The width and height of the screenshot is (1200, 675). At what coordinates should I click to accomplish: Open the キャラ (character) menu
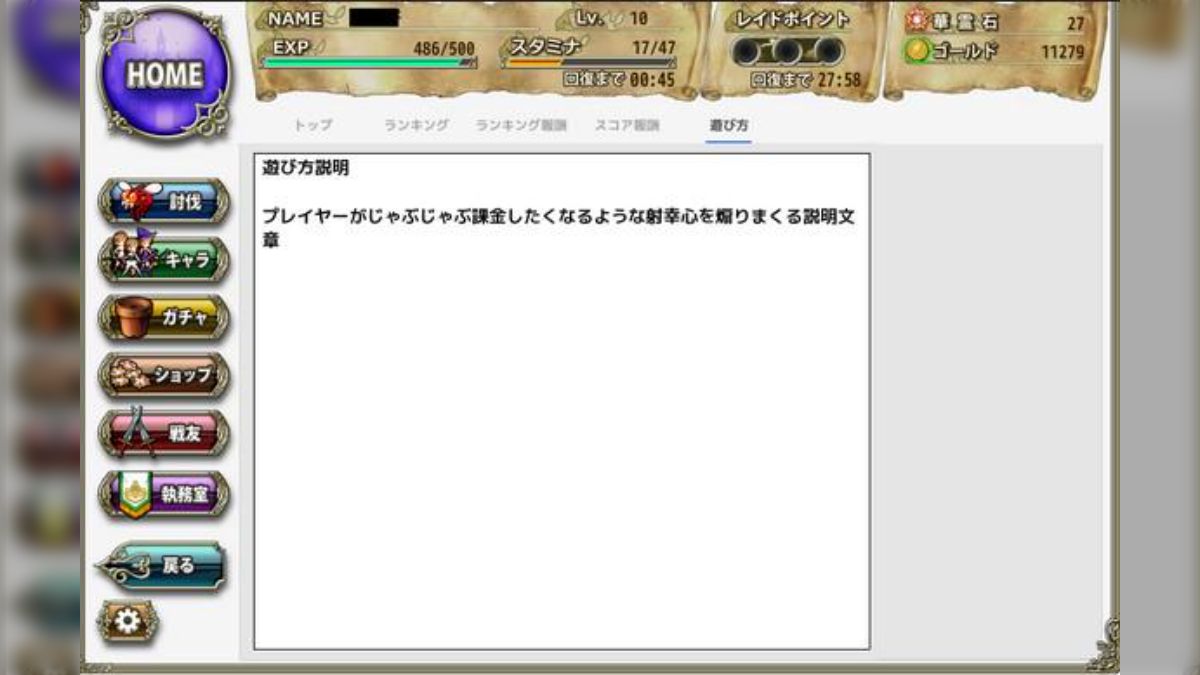coord(163,257)
